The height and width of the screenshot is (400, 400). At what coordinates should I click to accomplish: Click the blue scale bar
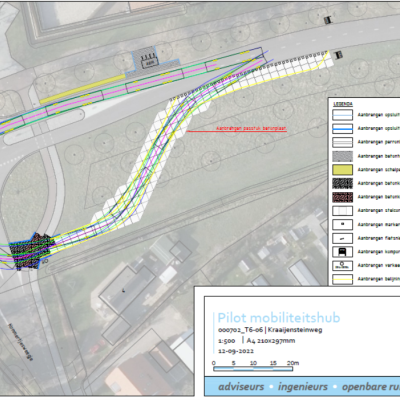(253, 369)
